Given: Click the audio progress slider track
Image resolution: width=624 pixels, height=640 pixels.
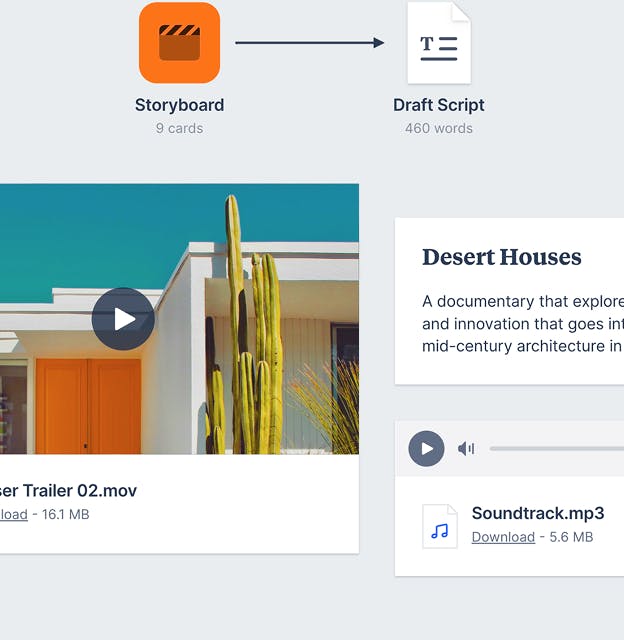Looking at the screenshot, I should pyautogui.click(x=557, y=449).
